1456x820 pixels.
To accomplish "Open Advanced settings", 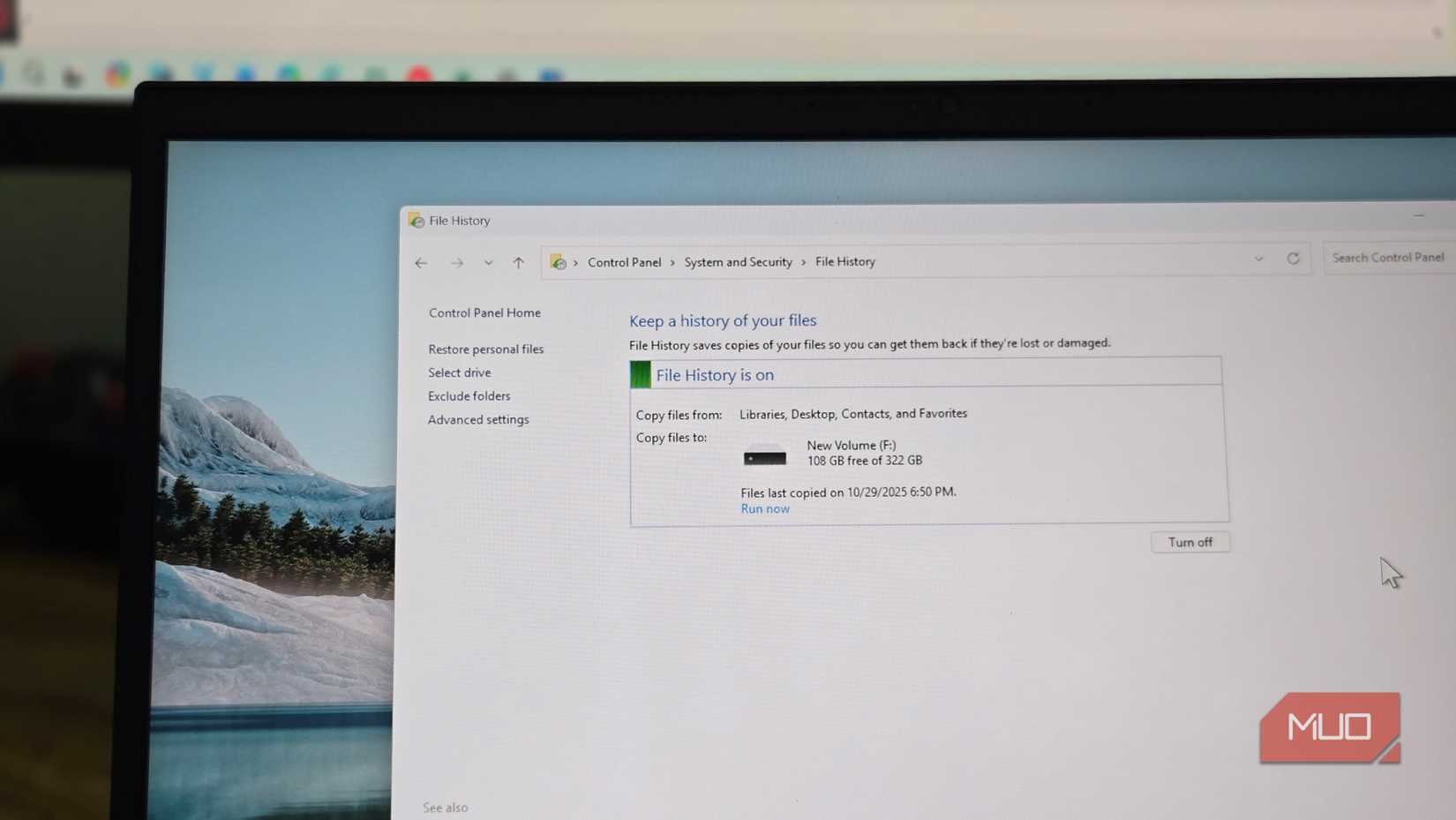I will 478,419.
